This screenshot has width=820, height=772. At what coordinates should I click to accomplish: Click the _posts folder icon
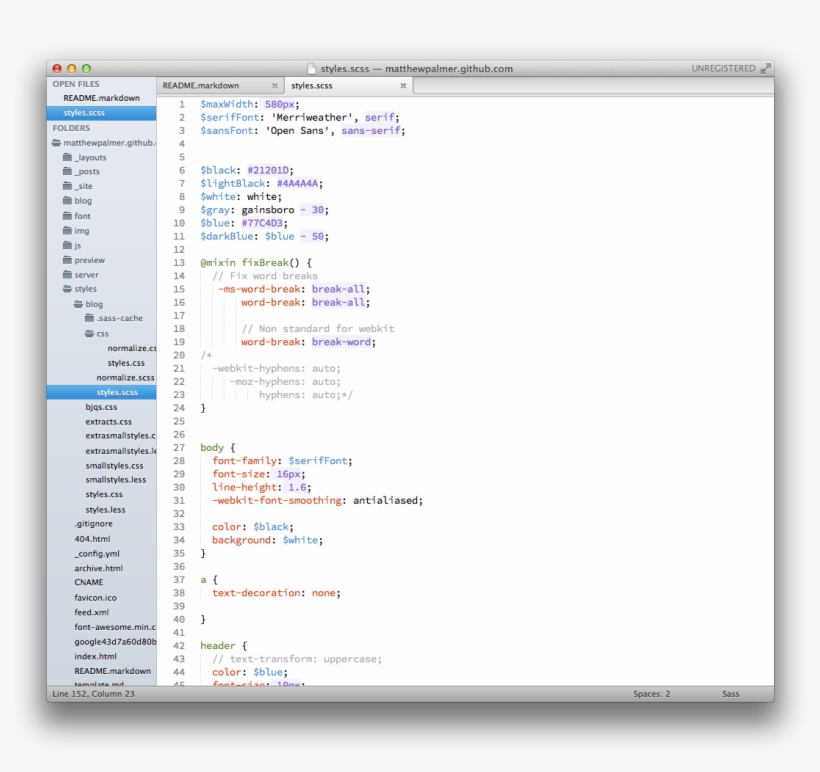coord(67,172)
